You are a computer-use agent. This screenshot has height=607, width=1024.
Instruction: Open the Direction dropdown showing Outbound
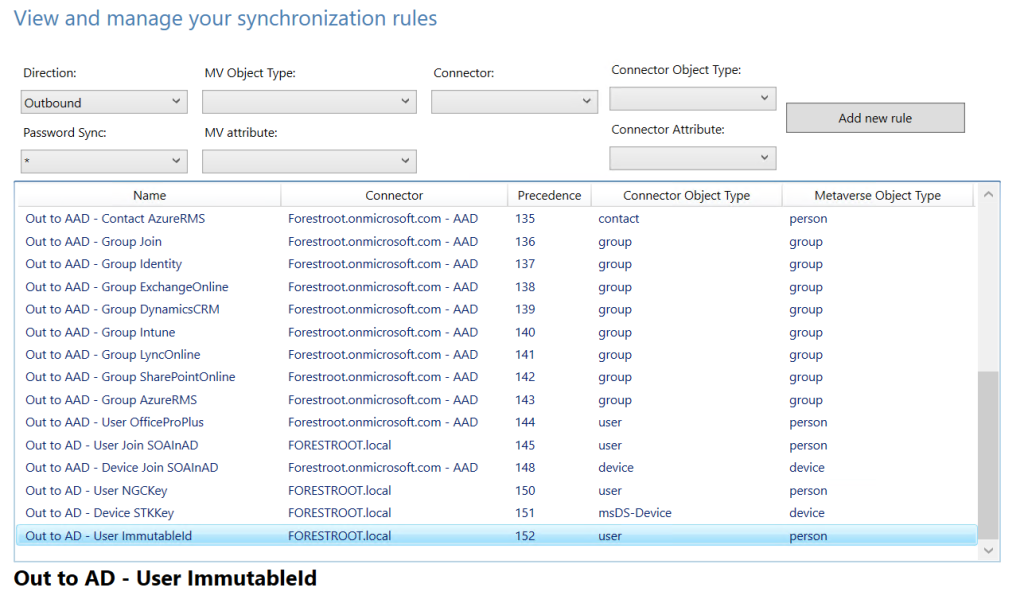[104, 102]
